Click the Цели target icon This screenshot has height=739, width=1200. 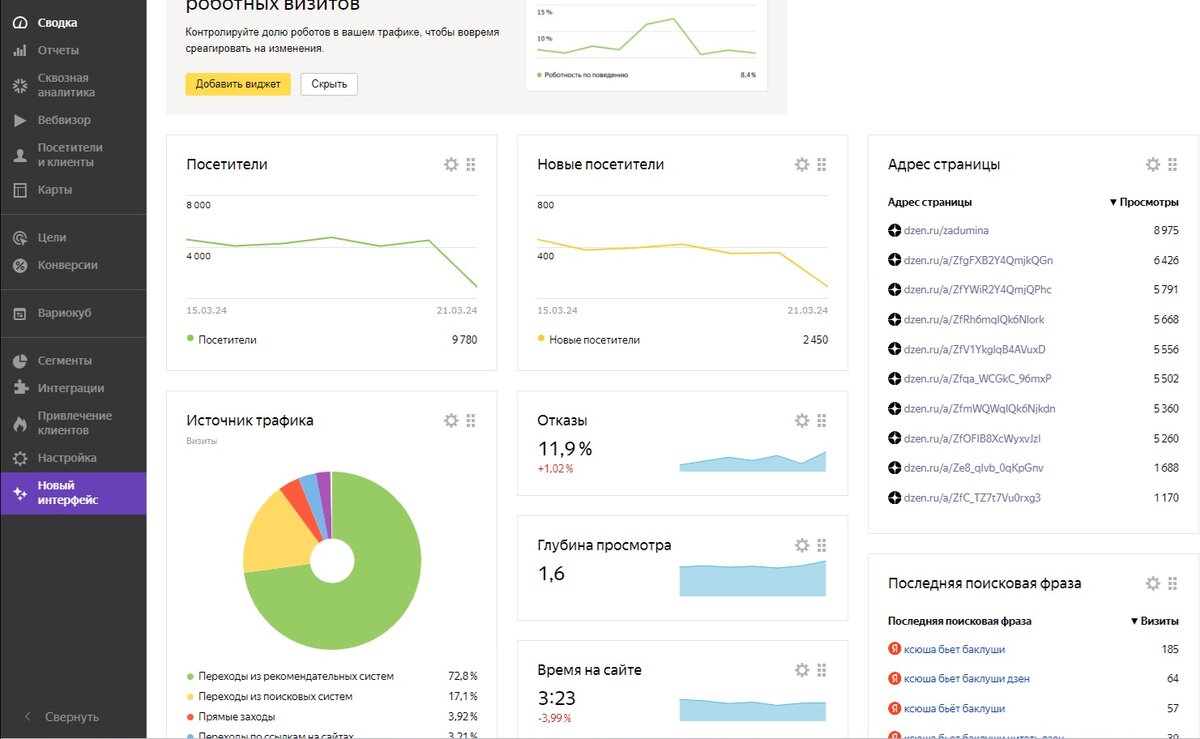point(19,238)
